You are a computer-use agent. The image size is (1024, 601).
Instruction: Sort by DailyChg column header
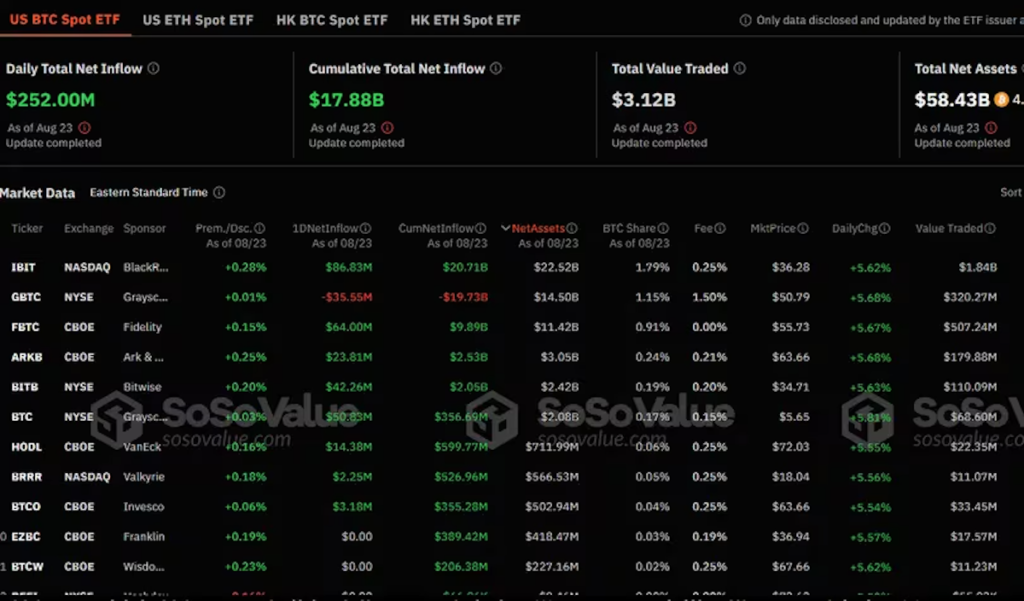pyautogui.click(x=855, y=228)
